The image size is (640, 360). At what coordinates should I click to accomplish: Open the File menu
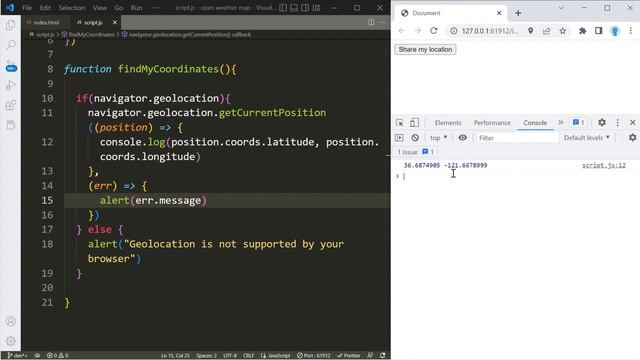(27, 8)
